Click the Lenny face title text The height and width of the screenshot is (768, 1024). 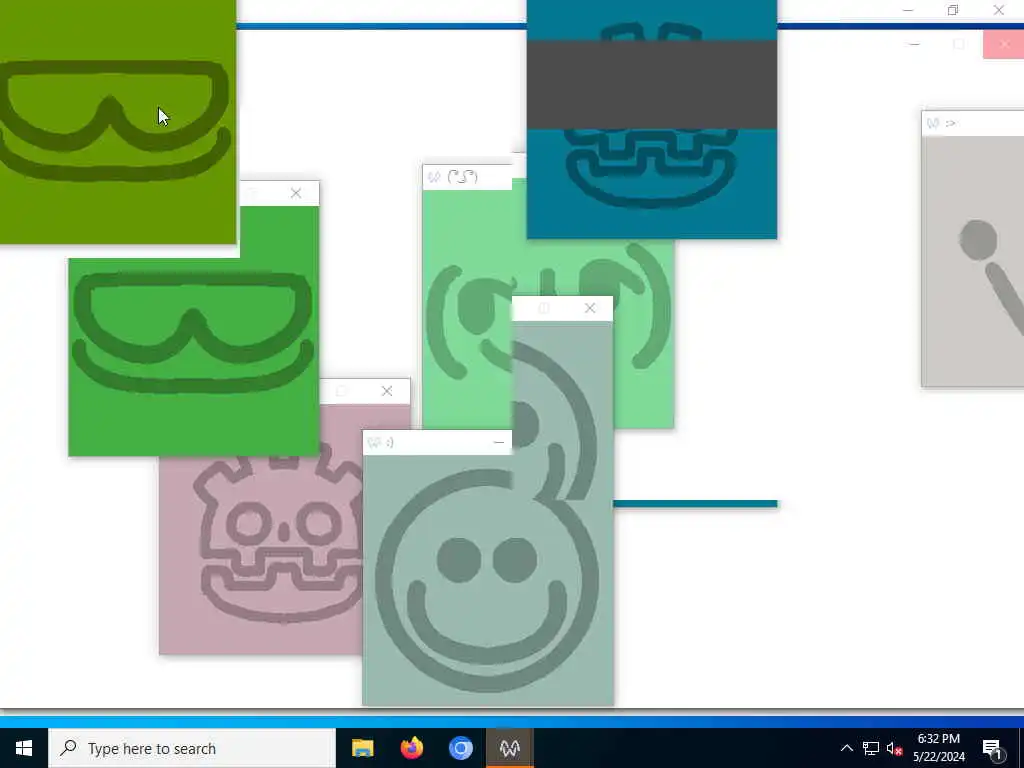(463, 177)
